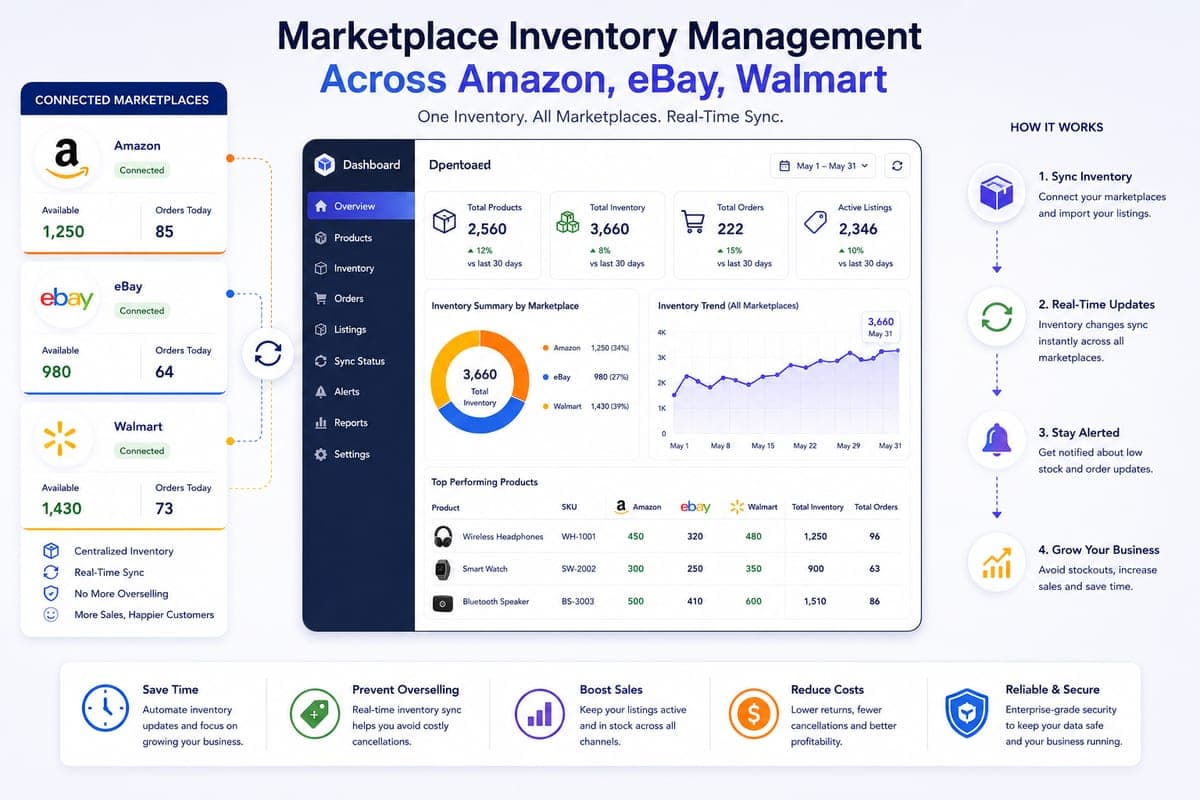This screenshot has height=800, width=1200.
Task: Click the Reliable & Secure shield icon
Action: [967, 711]
